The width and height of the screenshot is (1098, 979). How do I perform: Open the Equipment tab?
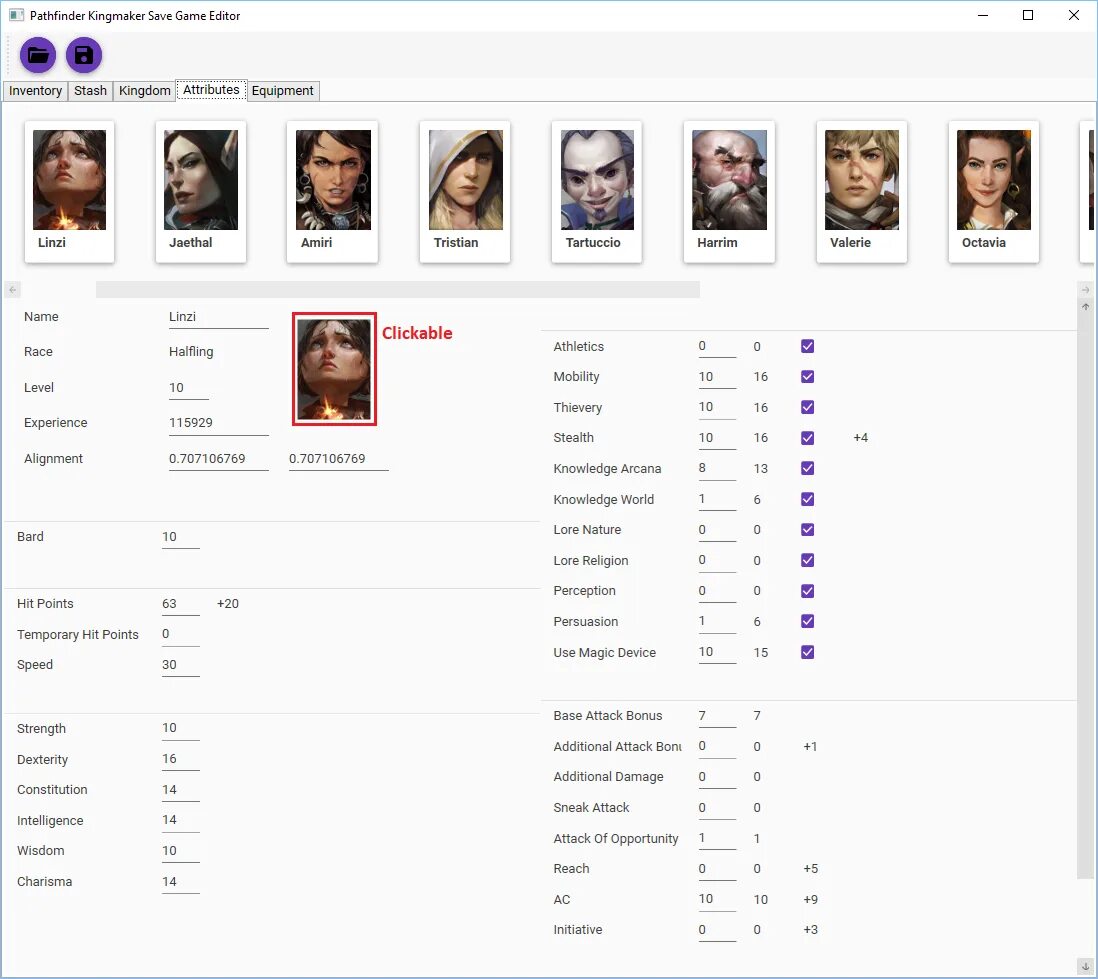282,90
